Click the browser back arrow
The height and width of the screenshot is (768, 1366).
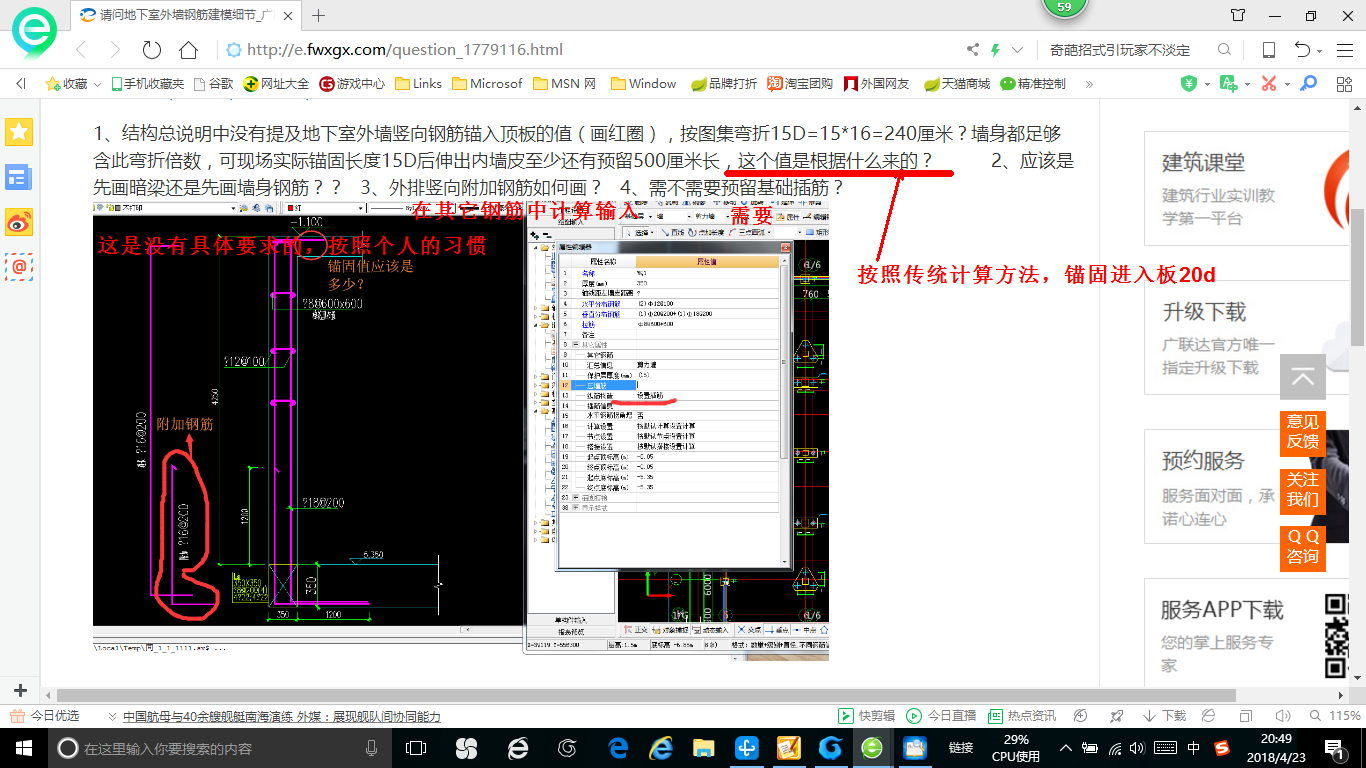coord(82,50)
